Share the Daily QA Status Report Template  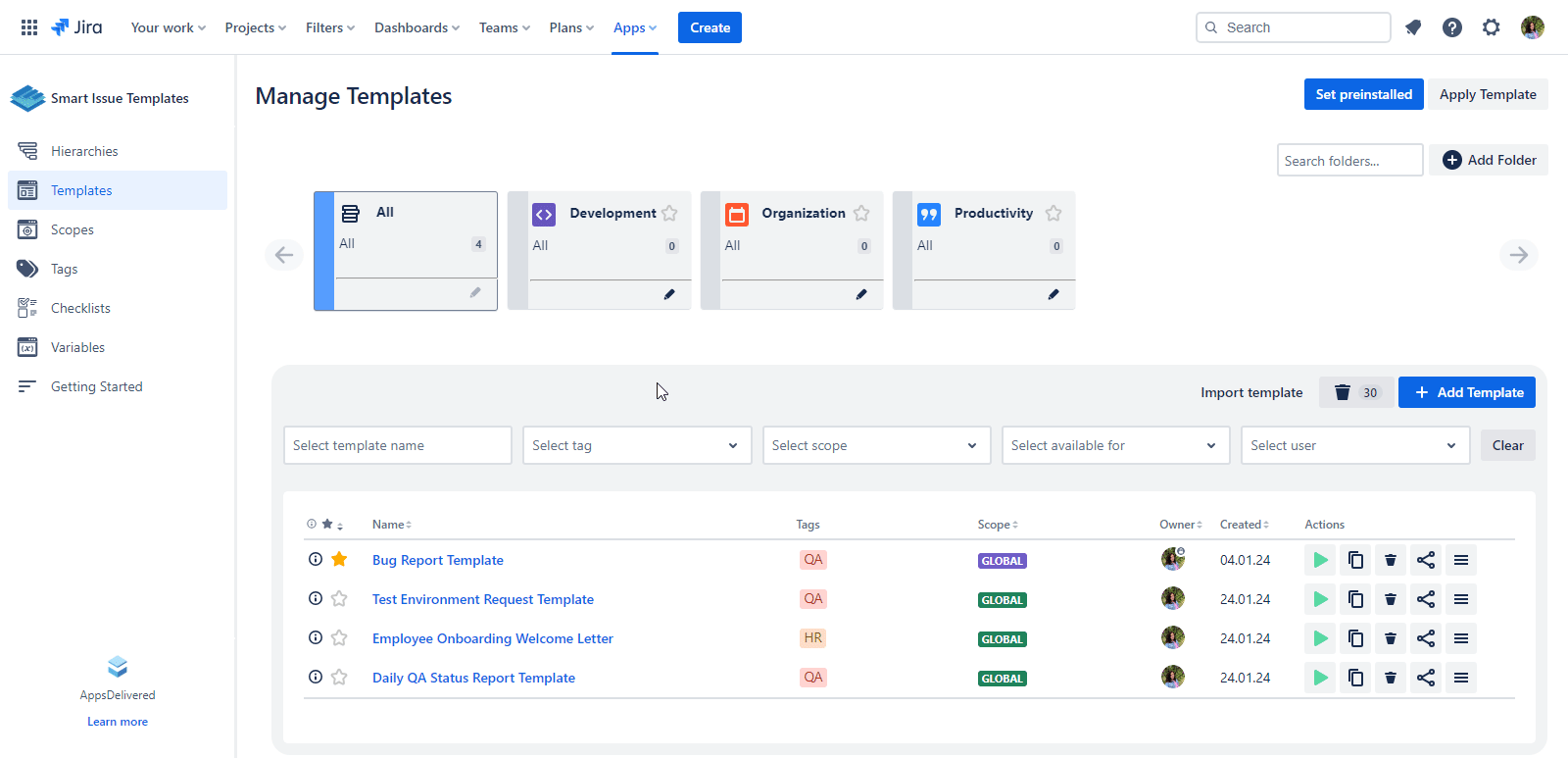click(x=1426, y=678)
